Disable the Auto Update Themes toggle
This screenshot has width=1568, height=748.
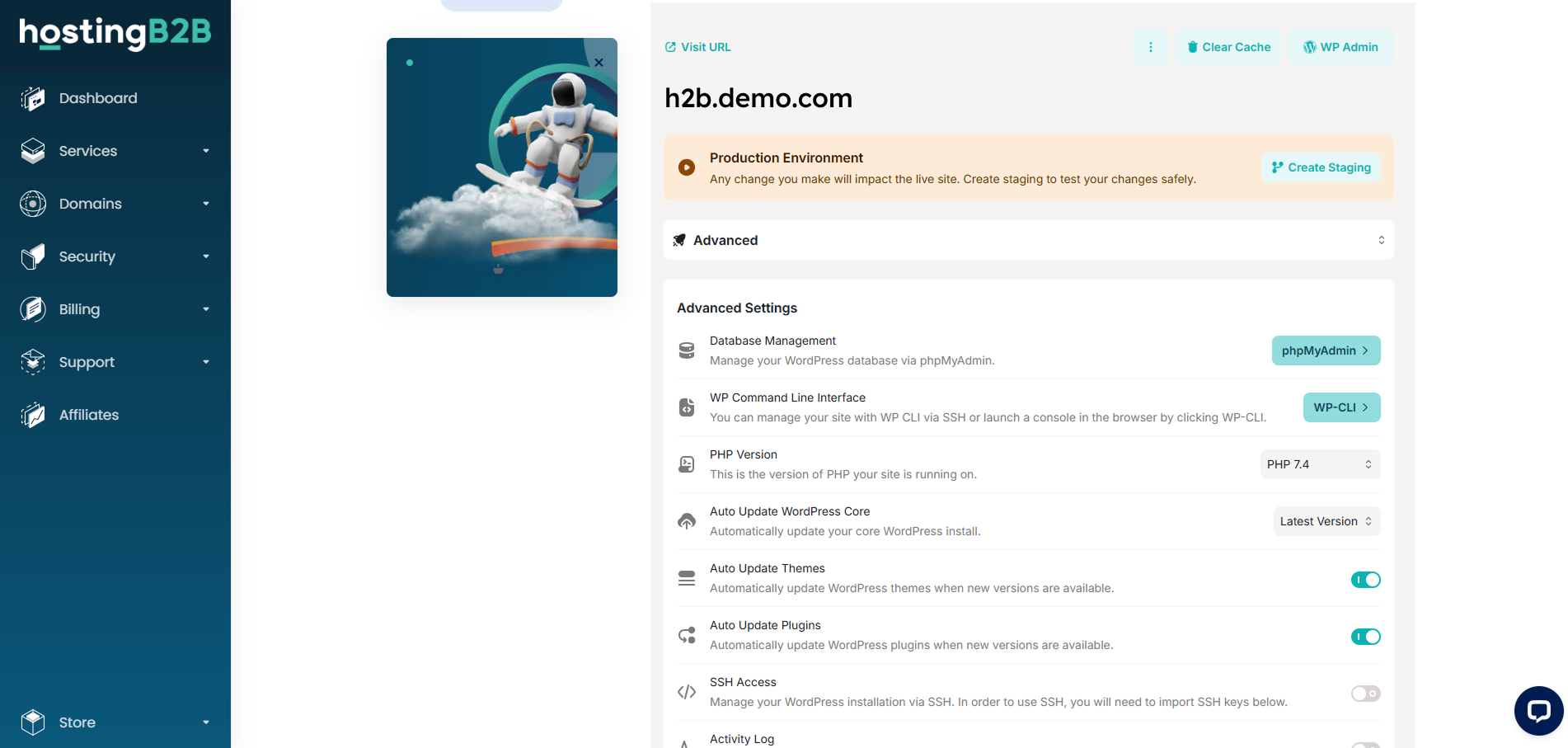(x=1365, y=580)
